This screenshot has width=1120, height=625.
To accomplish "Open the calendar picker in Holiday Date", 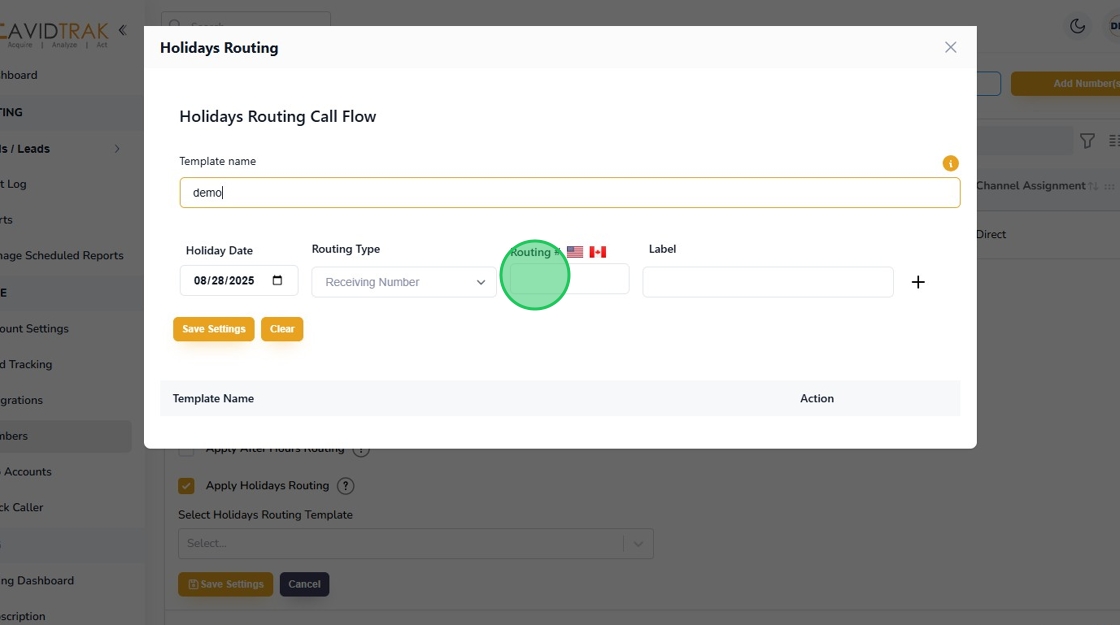I will pyautogui.click(x=277, y=280).
